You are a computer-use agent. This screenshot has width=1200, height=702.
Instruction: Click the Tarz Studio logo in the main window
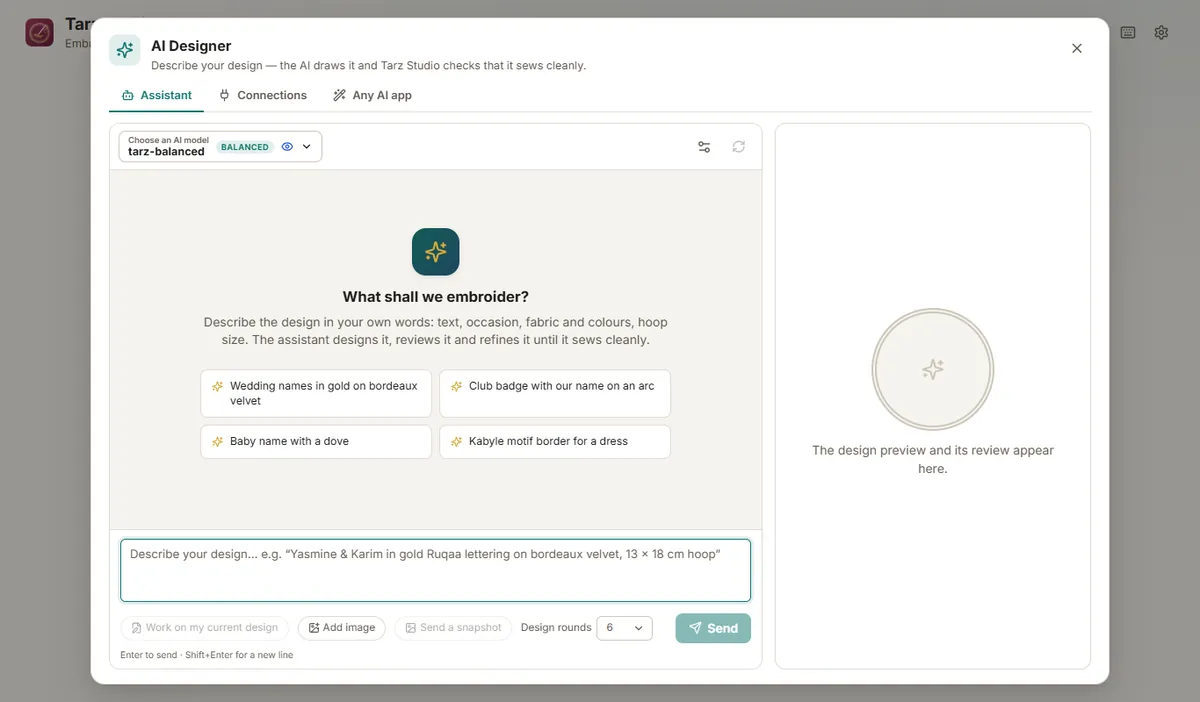point(40,32)
